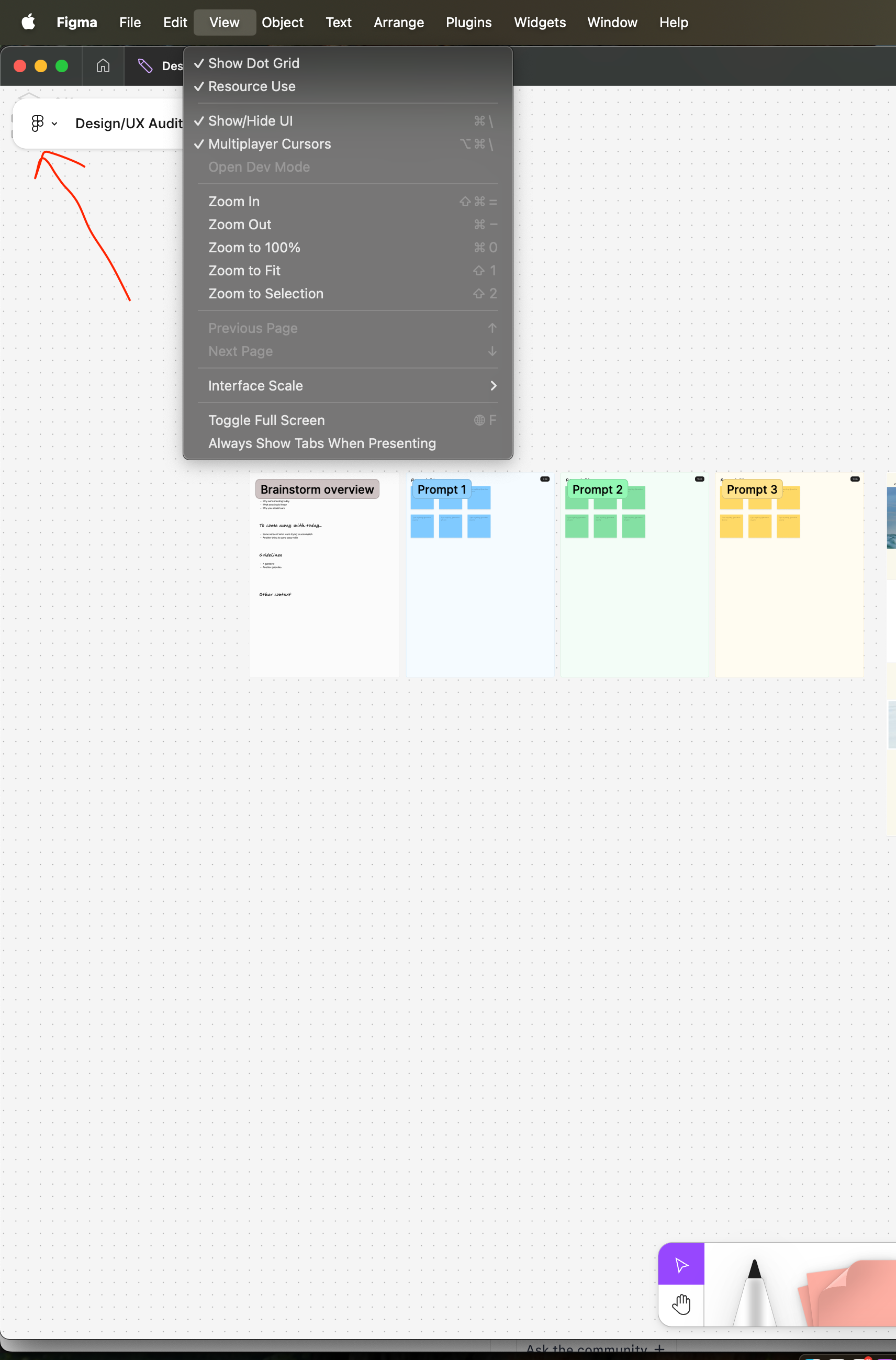Toggle Show Dot Grid

coord(348,63)
